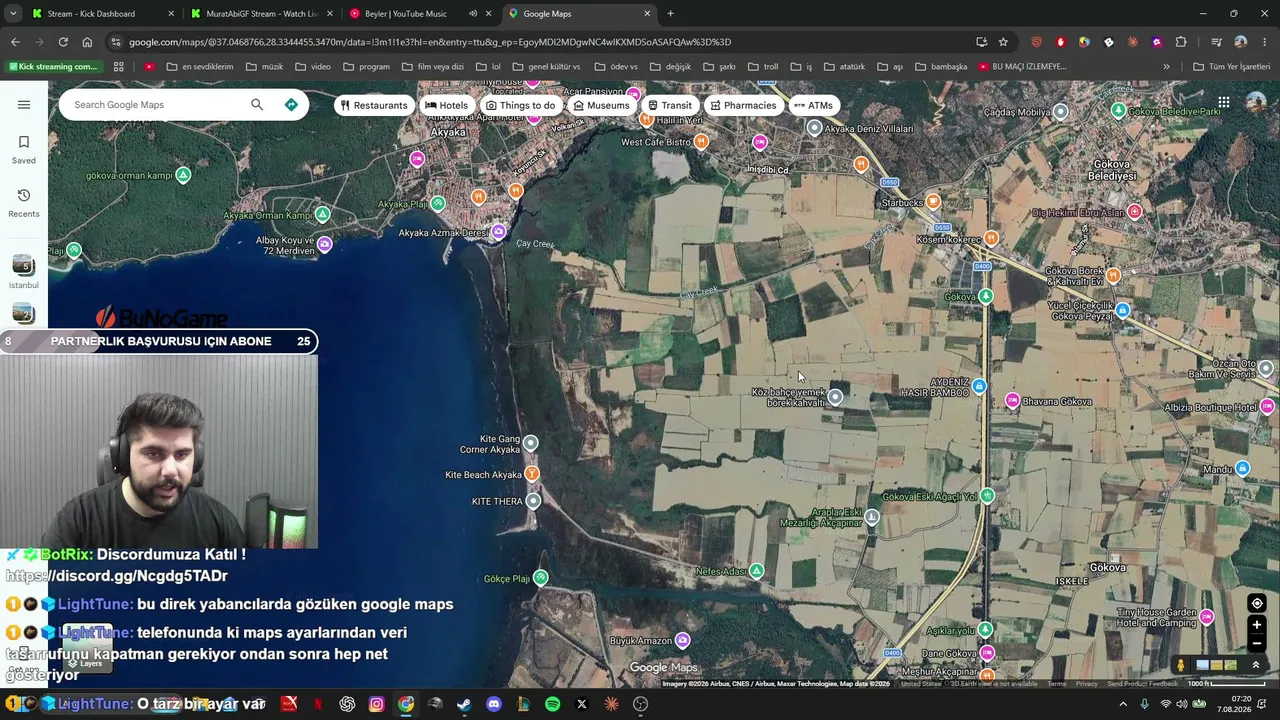Select the Street View pegman
The height and width of the screenshot is (720, 1280).
pyautogui.click(x=1181, y=665)
